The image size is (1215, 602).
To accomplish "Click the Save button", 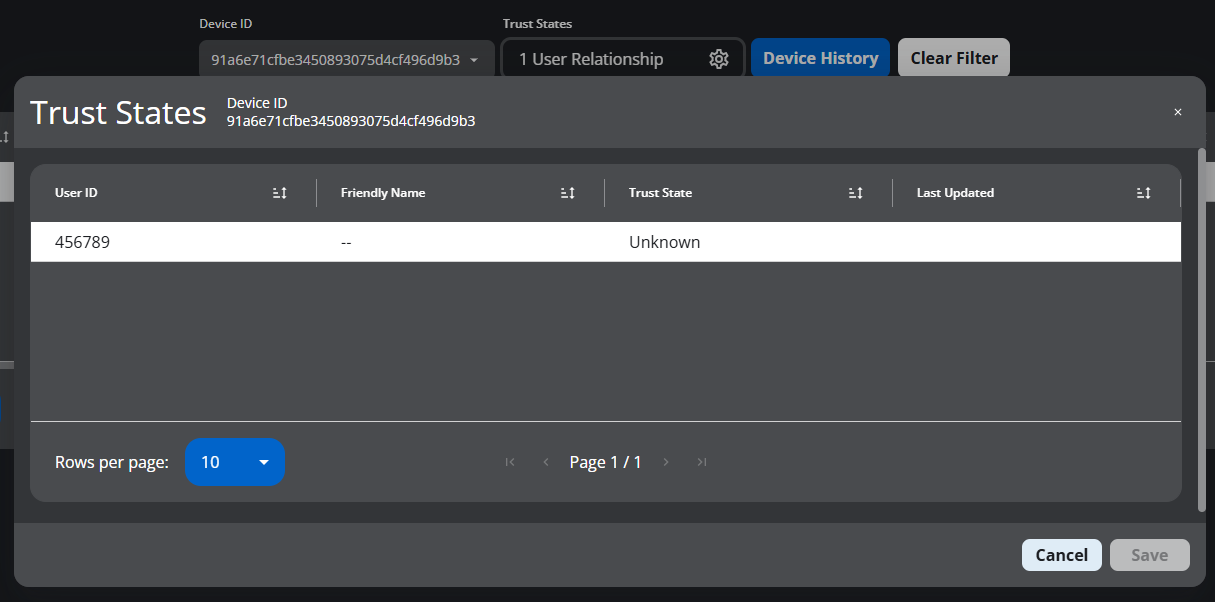I will (1150, 555).
